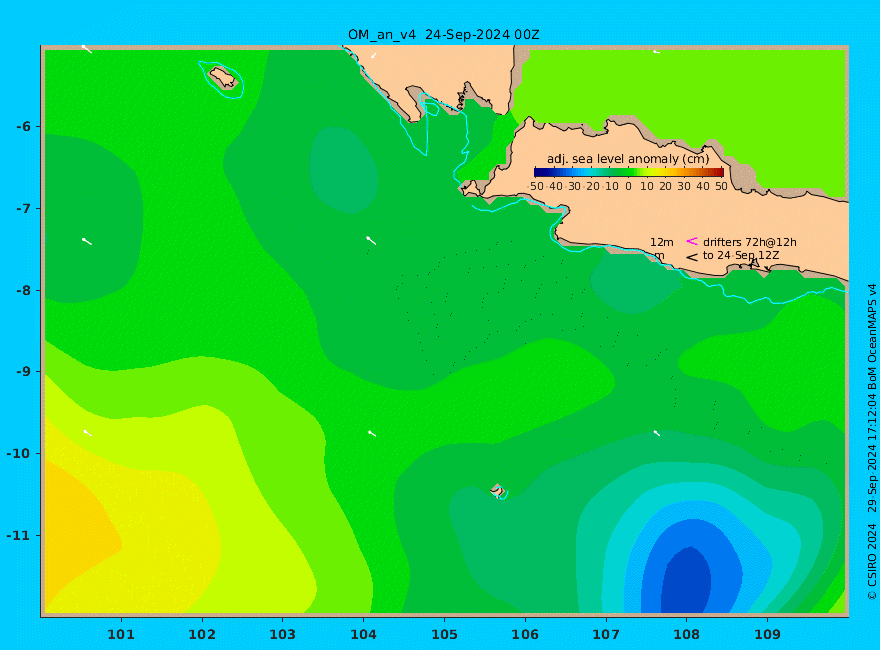Click the "adj. sea level anomaly (cm)" label
The image size is (880, 650).
pyautogui.click(x=628, y=159)
